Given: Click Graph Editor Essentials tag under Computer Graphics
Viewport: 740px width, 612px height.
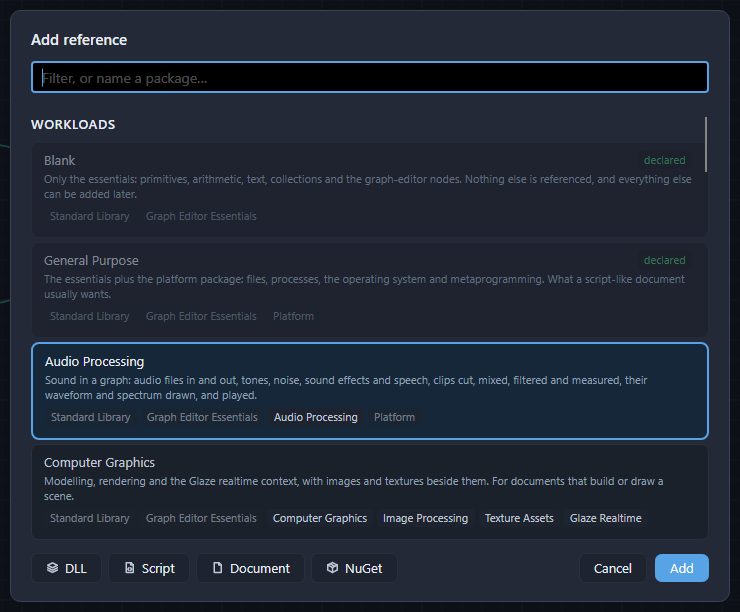Looking at the screenshot, I should 201,518.
